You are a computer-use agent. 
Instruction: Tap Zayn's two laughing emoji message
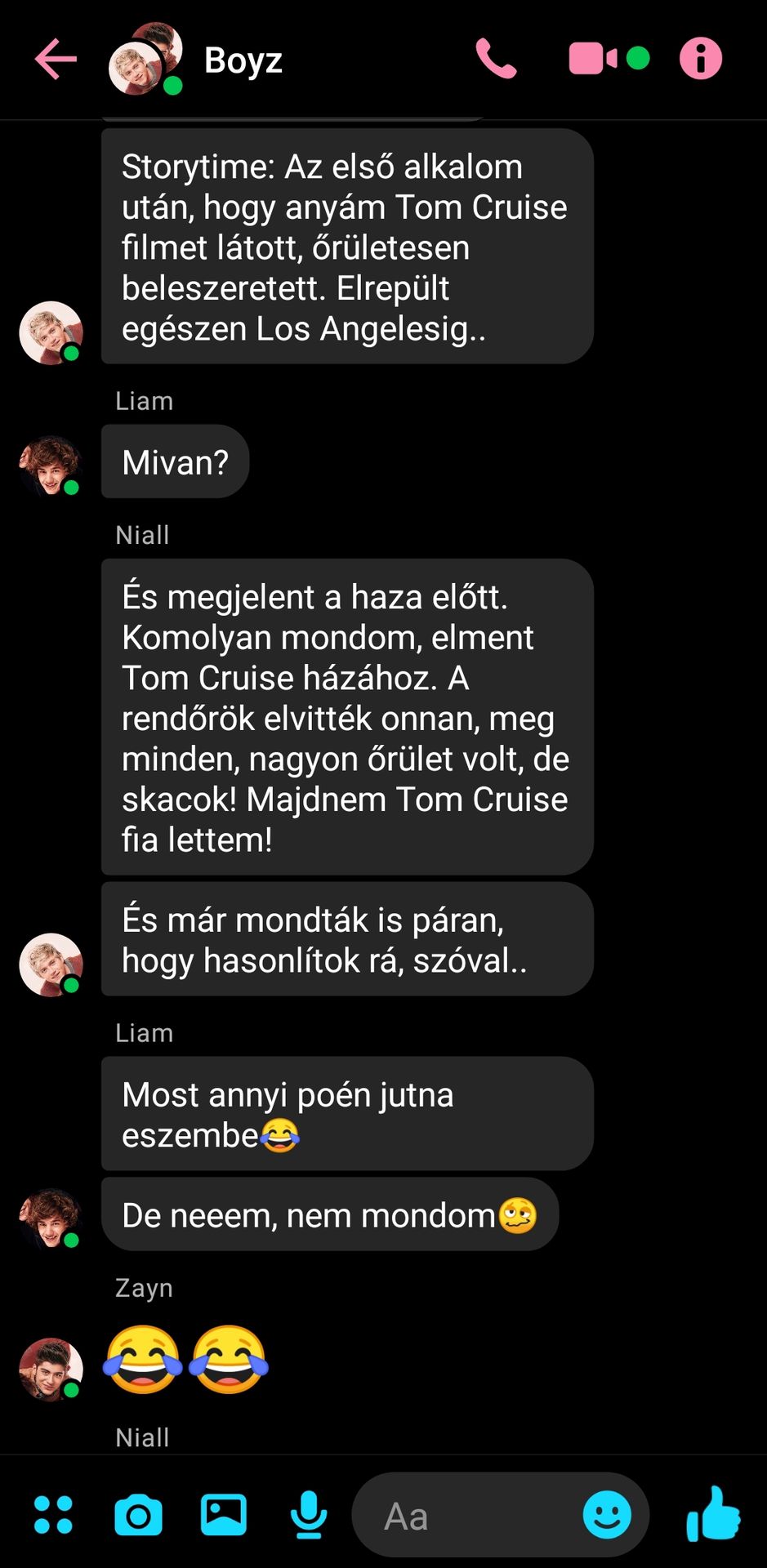click(186, 1359)
